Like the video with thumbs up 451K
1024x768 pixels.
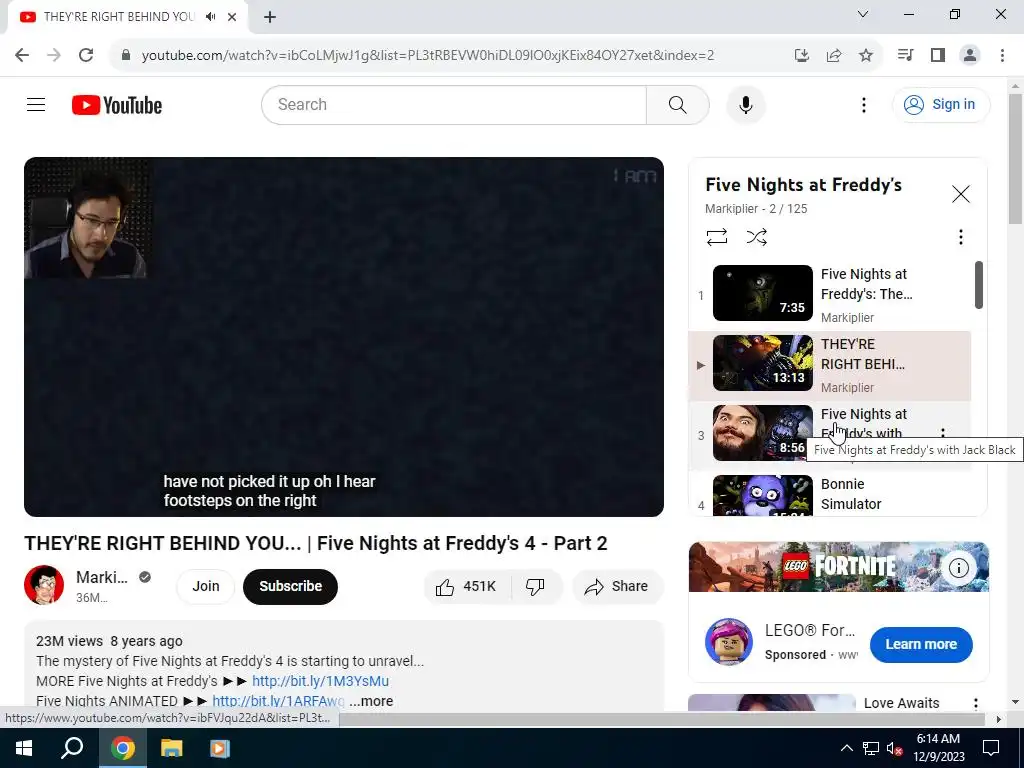click(467, 586)
